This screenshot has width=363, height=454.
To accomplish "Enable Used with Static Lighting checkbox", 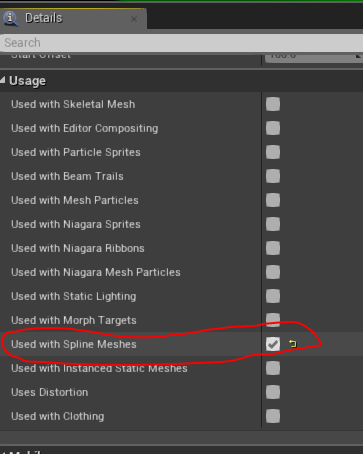I will tap(273, 296).
